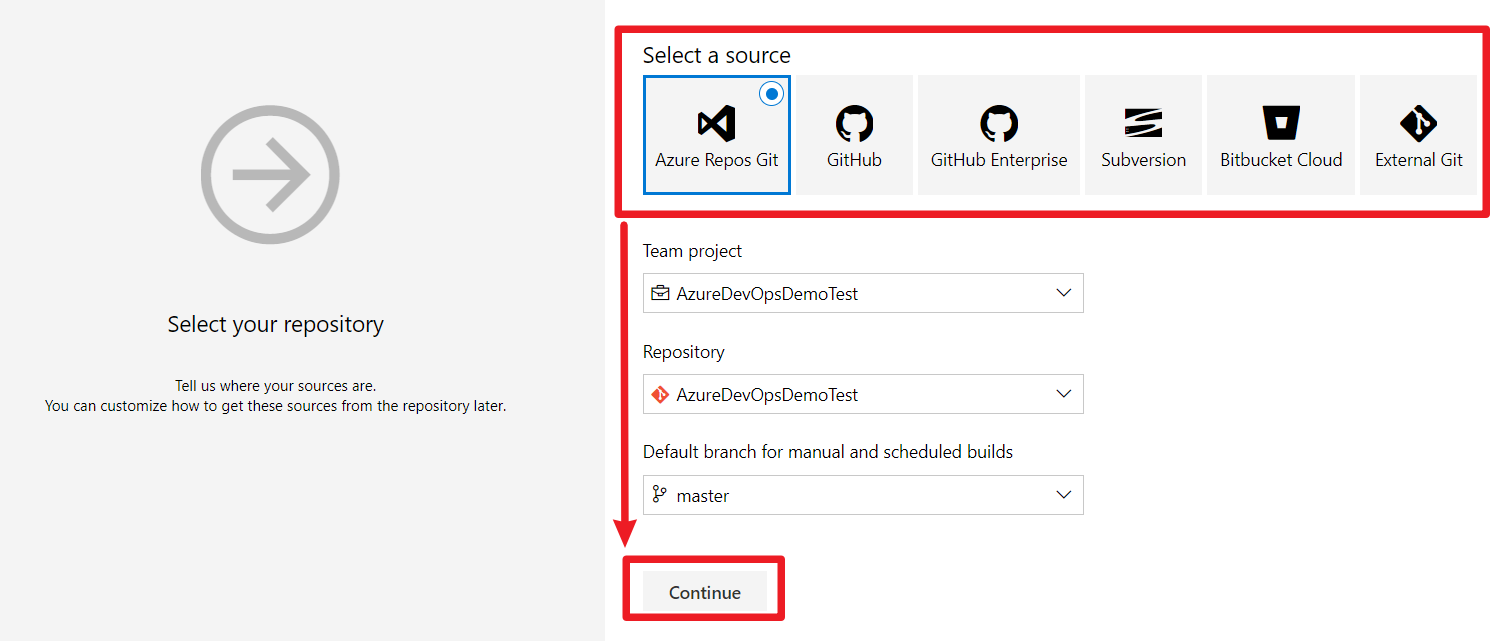Open the default branch dropdown showing master

(863, 495)
